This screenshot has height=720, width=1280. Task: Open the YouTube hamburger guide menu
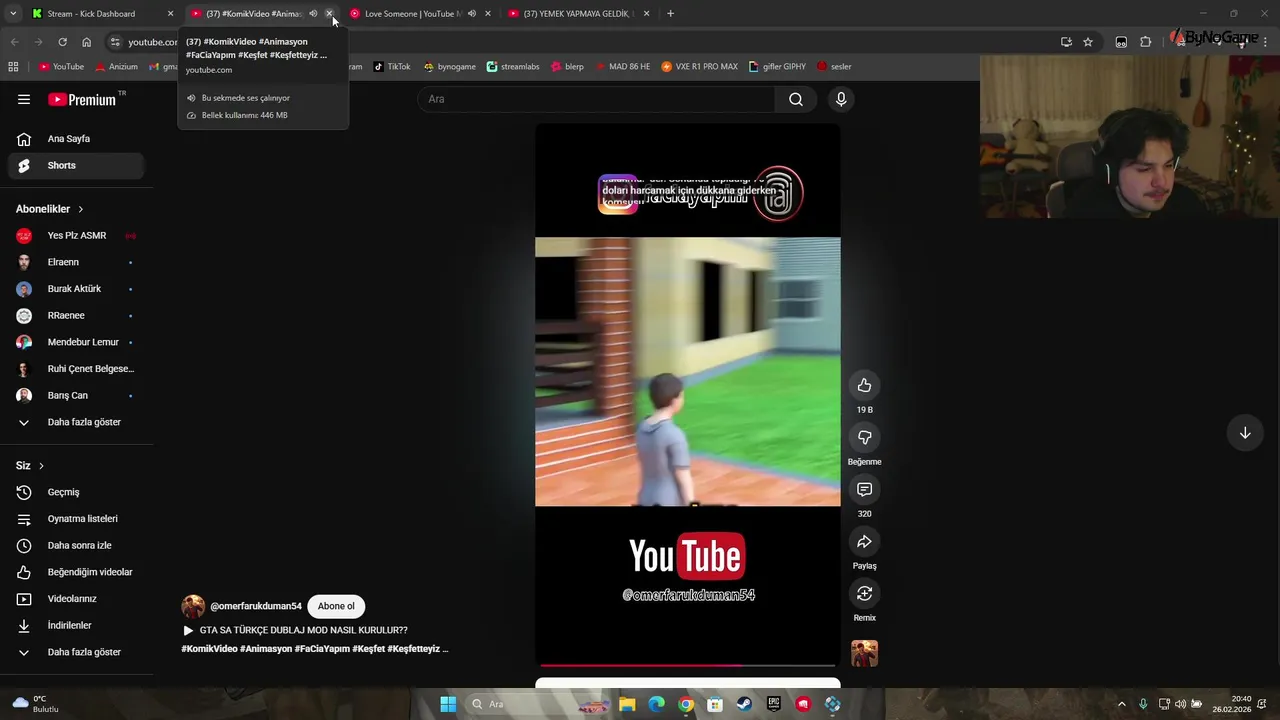point(24,99)
